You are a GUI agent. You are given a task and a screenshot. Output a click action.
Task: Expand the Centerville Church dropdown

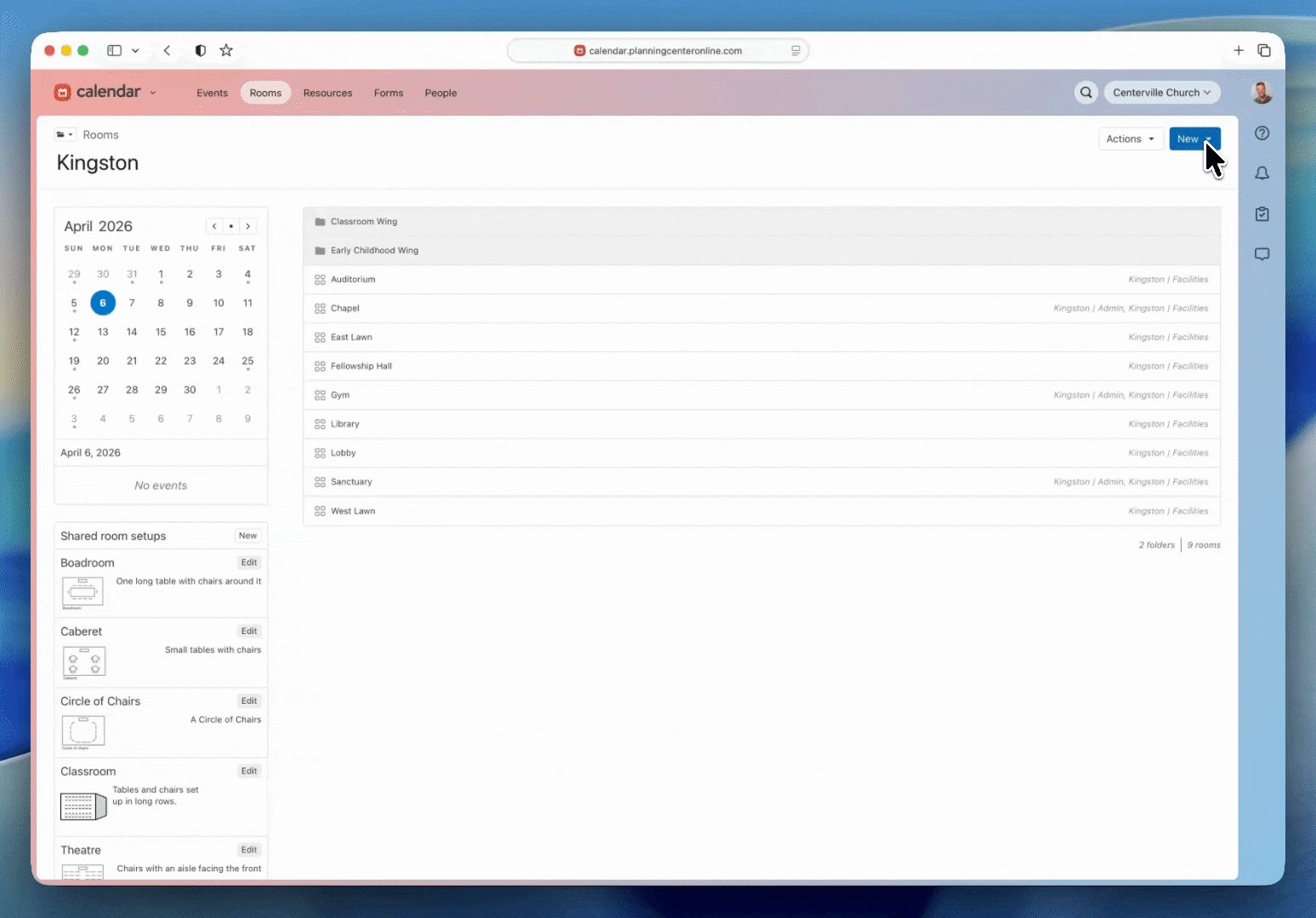pyautogui.click(x=1161, y=93)
